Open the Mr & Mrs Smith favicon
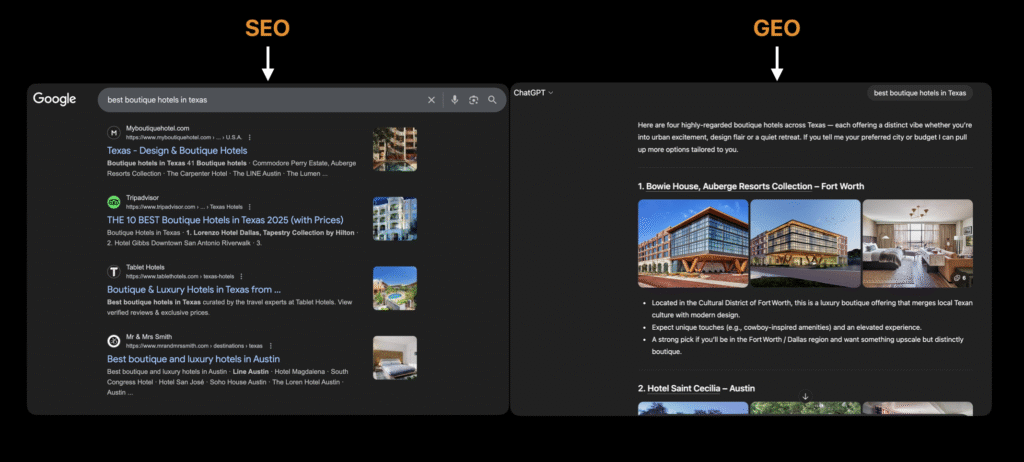1024x462 pixels. pos(114,341)
